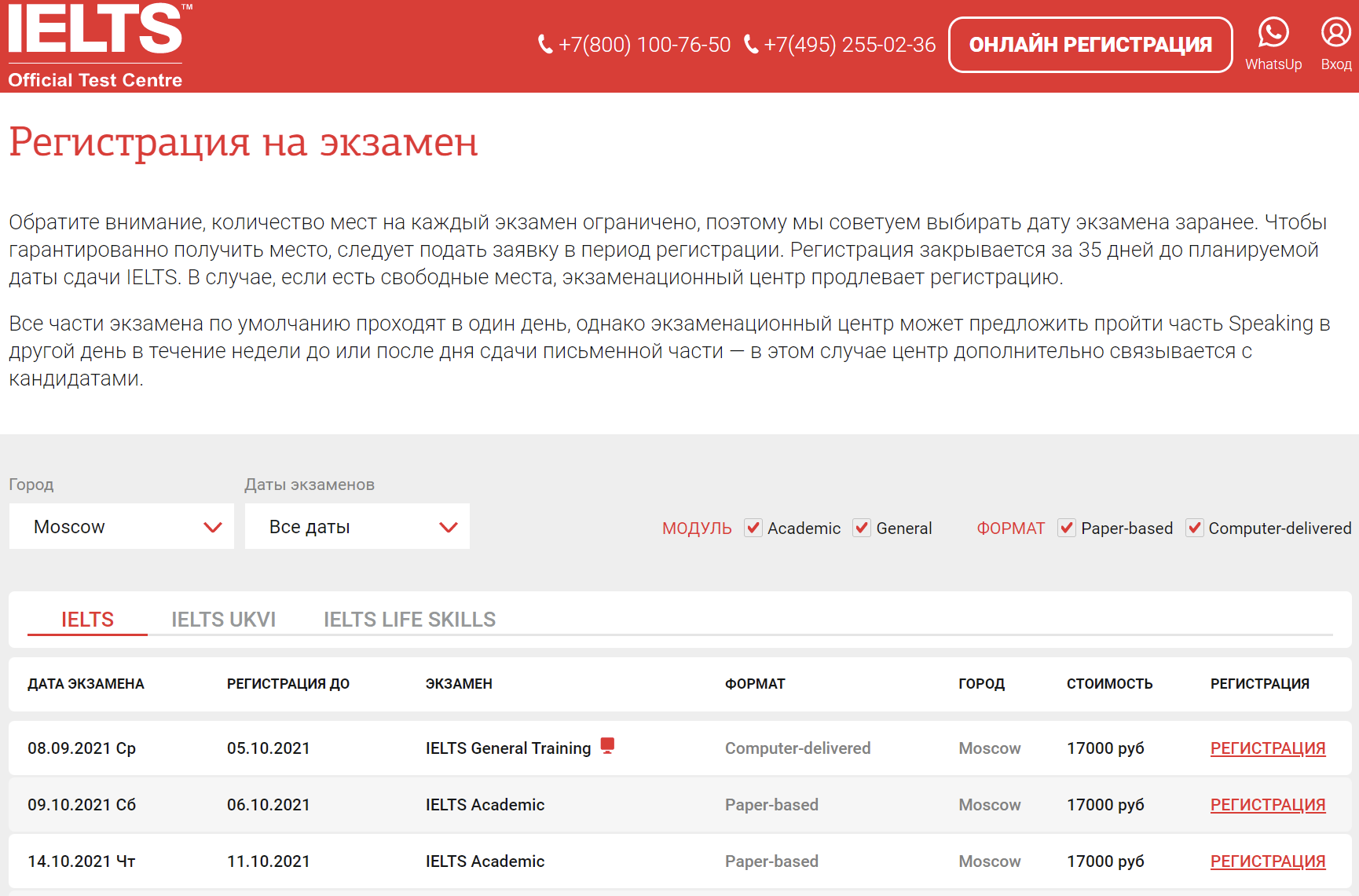Click IELTS Academic in the 09.10.2021 row
Screen dimensions: 1359x896
(485, 805)
